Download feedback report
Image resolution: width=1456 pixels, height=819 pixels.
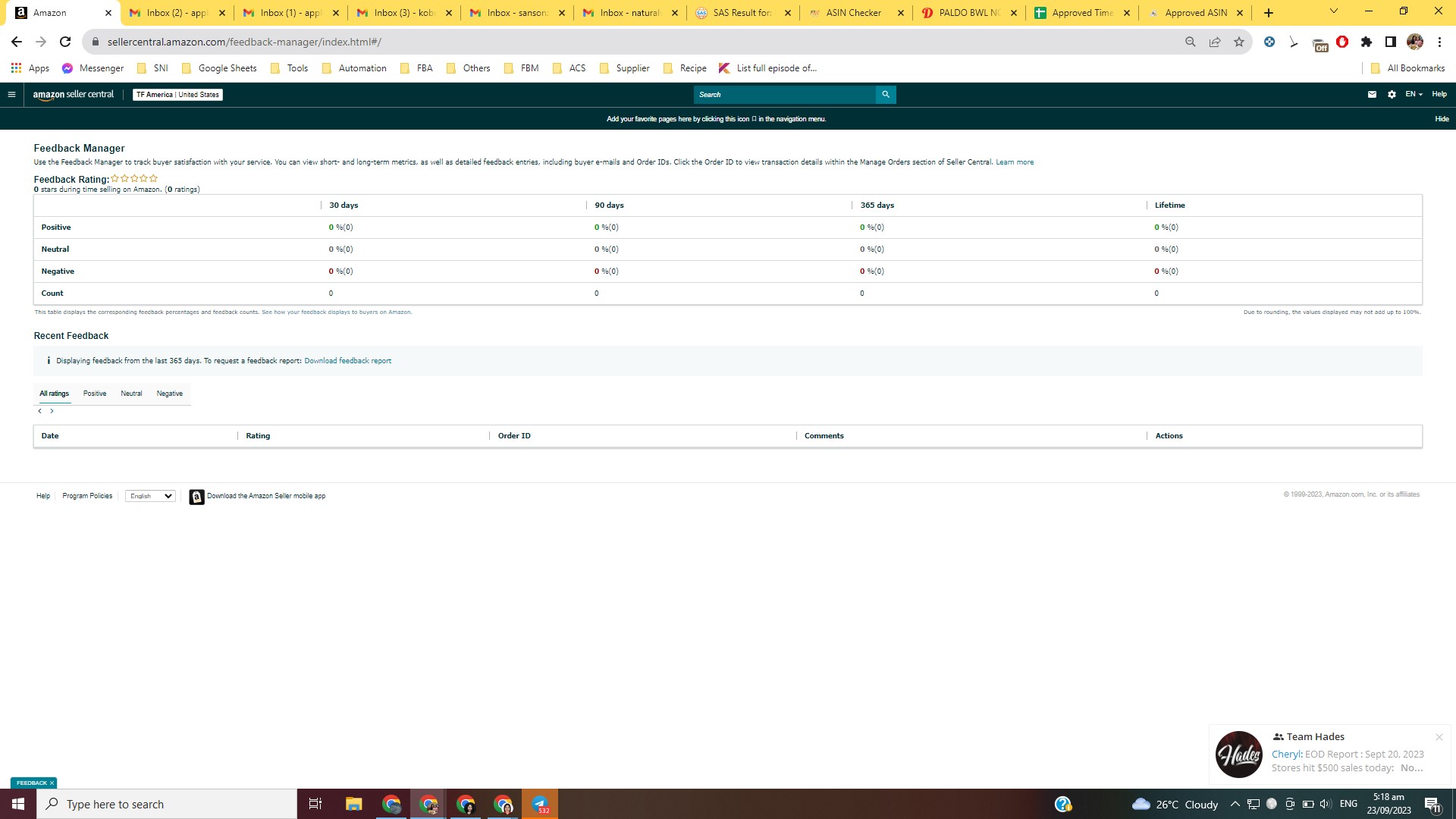(347, 361)
